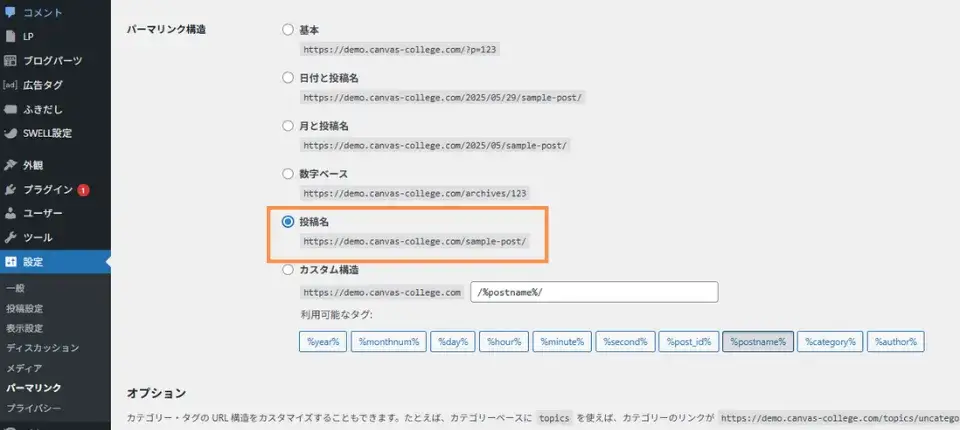Click the red plugin update badge
The height and width of the screenshot is (430, 960).
tap(83, 190)
